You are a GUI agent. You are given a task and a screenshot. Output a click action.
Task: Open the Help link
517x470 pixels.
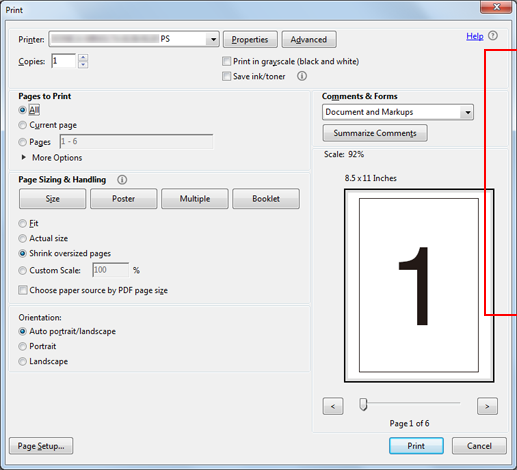[x=475, y=36]
